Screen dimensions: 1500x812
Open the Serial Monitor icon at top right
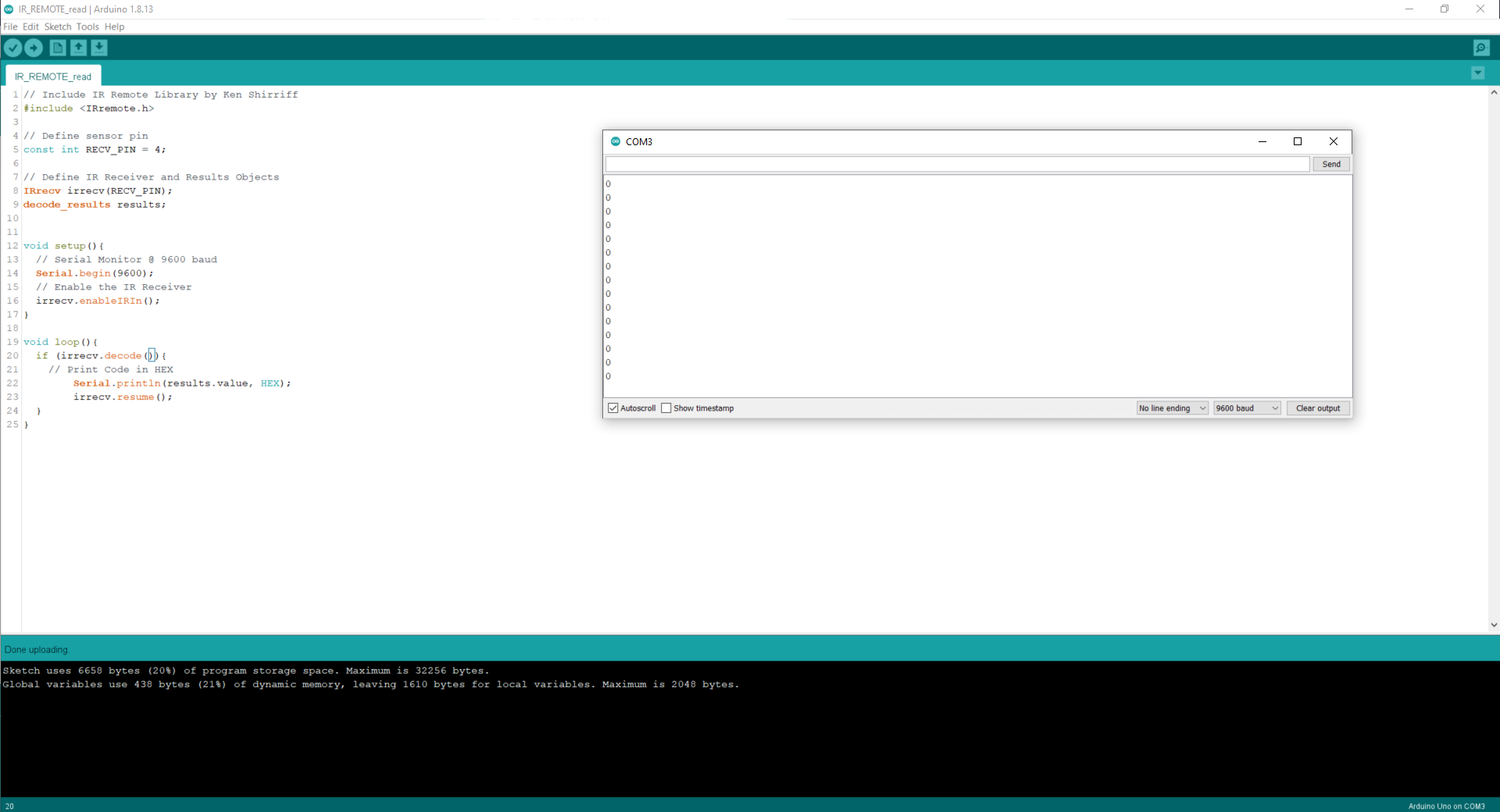pos(1482,48)
